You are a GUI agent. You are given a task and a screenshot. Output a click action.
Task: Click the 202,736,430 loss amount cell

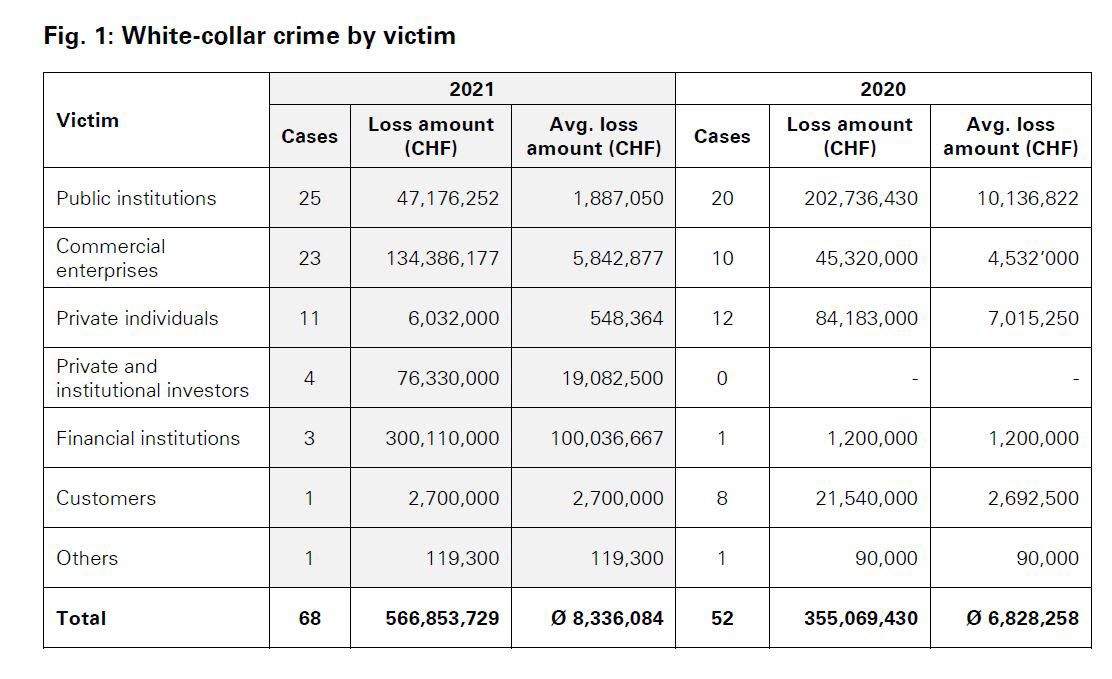point(860,198)
